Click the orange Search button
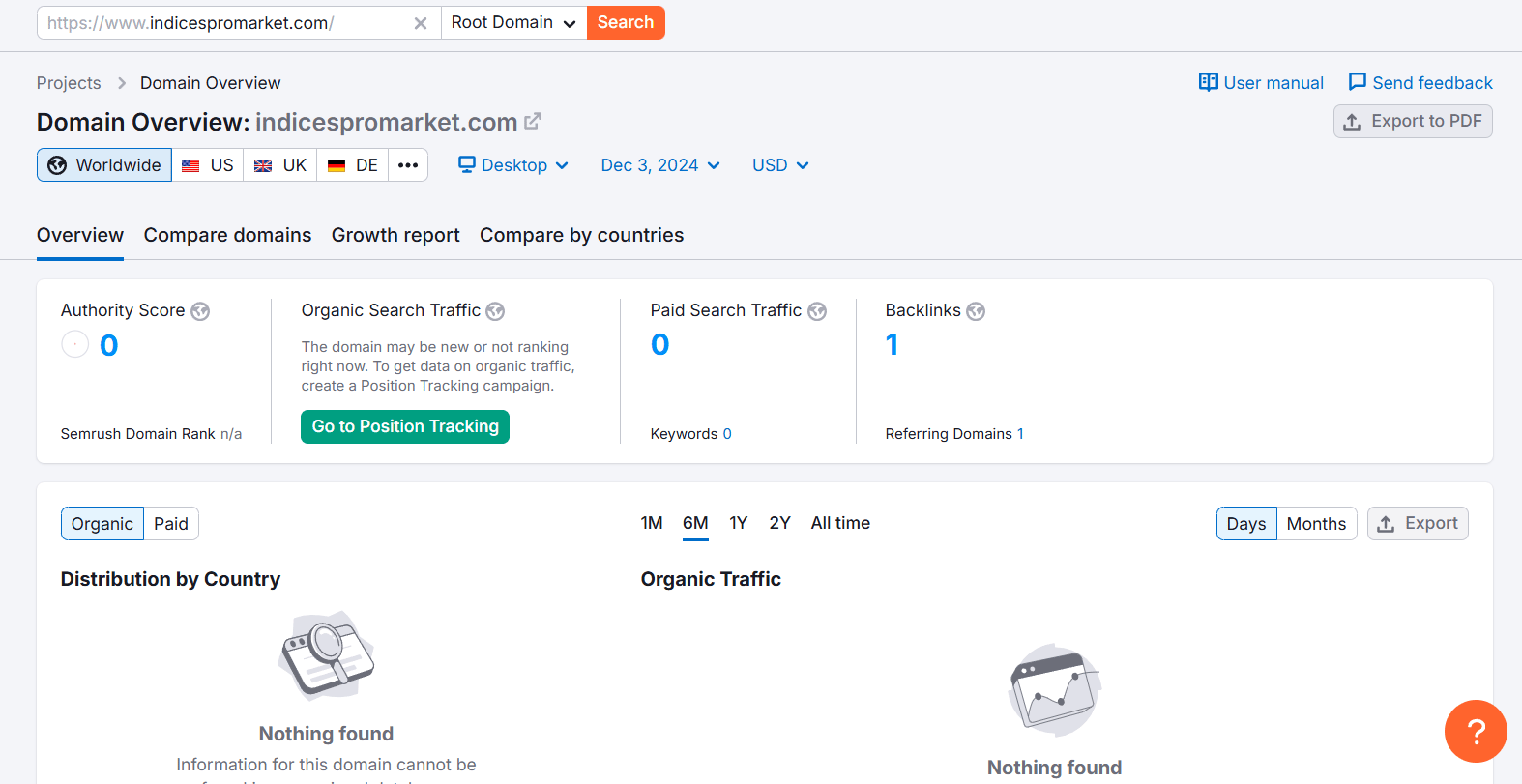Screen dimensions: 1522x784 (626, 22)
